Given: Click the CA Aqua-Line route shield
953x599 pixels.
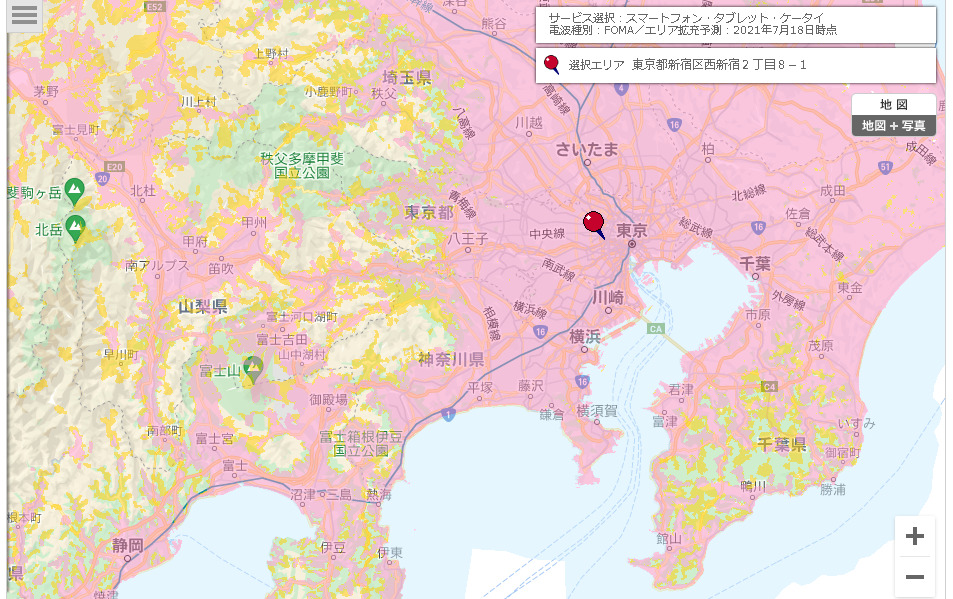Looking at the screenshot, I should tap(655, 328).
